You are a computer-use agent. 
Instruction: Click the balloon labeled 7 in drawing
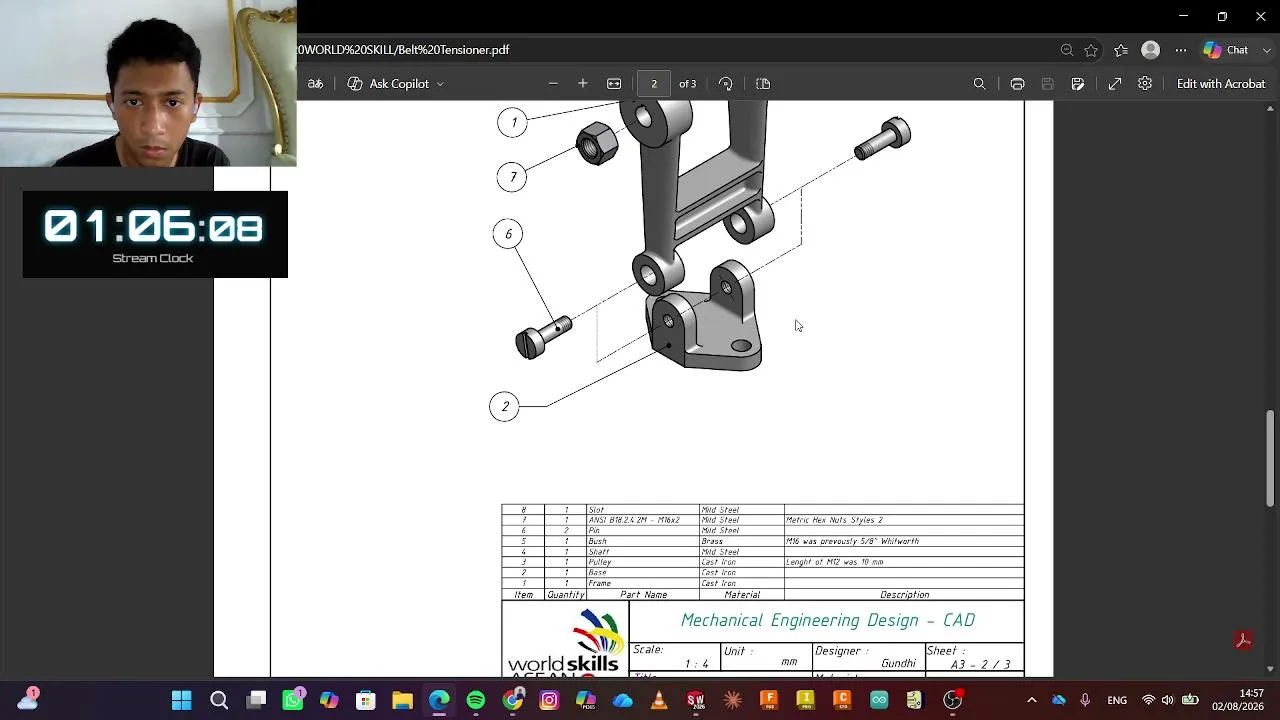tap(513, 177)
